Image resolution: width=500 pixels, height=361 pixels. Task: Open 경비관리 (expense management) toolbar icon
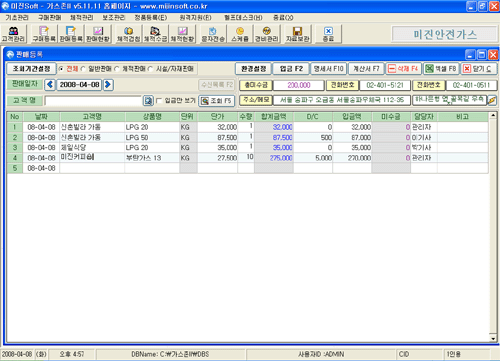pos(267,34)
